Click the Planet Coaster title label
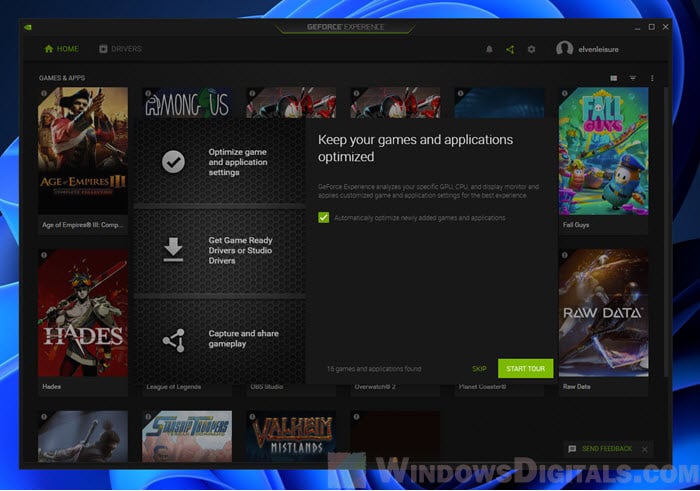The image size is (700, 491). tap(482, 387)
